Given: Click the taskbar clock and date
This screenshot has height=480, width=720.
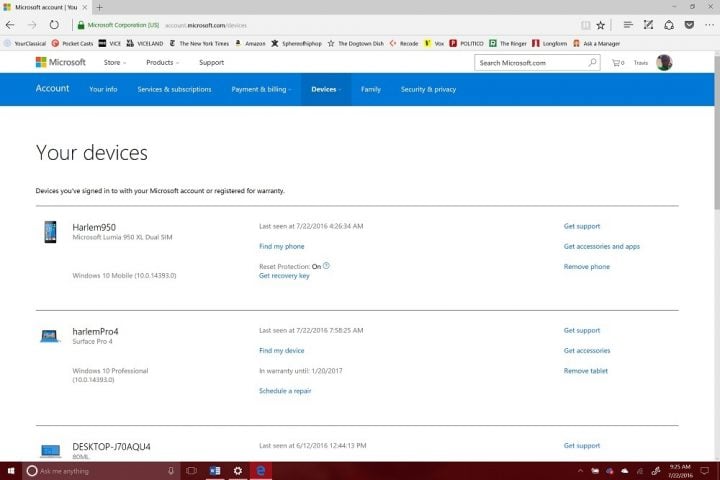Looking at the screenshot, I should pyautogui.click(x=680, y=471).
